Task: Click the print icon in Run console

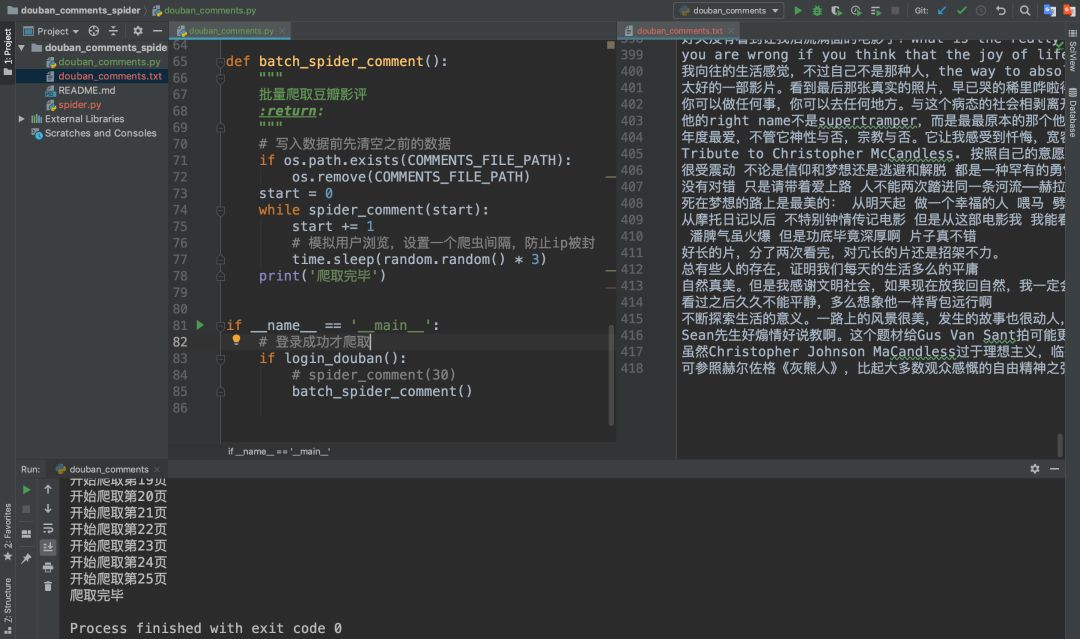Action: pos(48,567)
